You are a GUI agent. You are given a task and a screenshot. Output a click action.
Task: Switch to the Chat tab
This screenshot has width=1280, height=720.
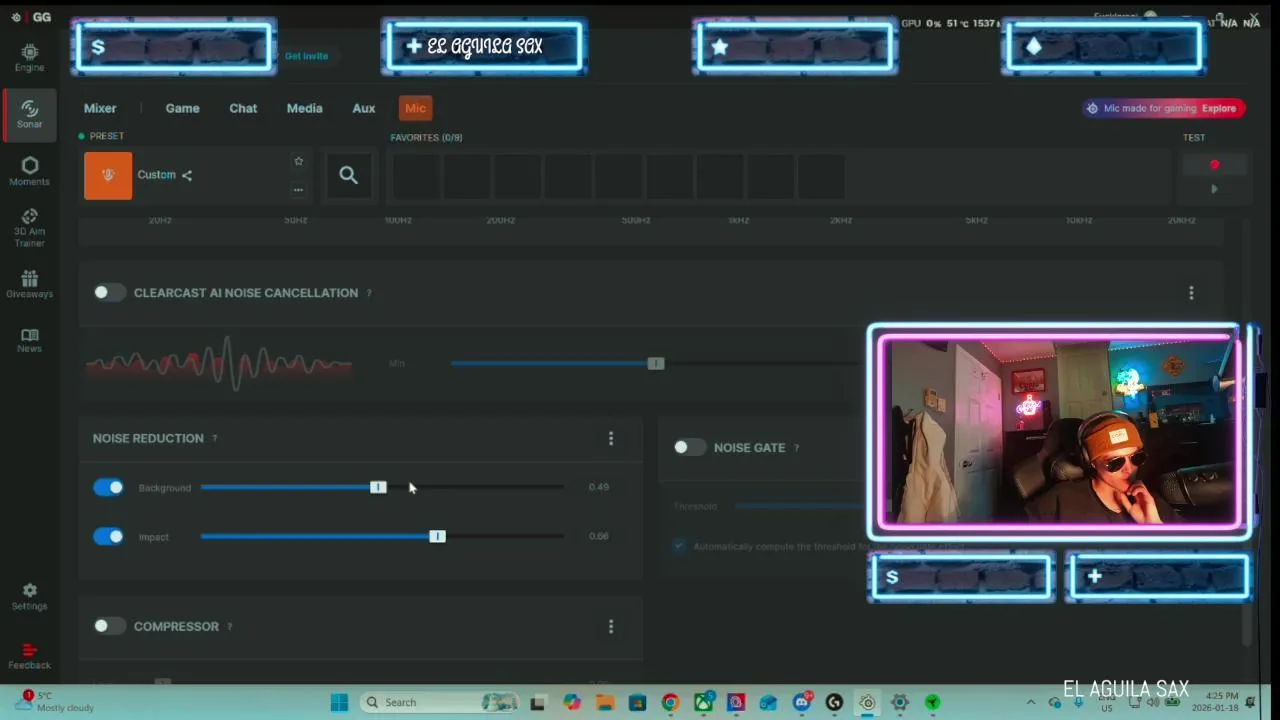point(243,108)
